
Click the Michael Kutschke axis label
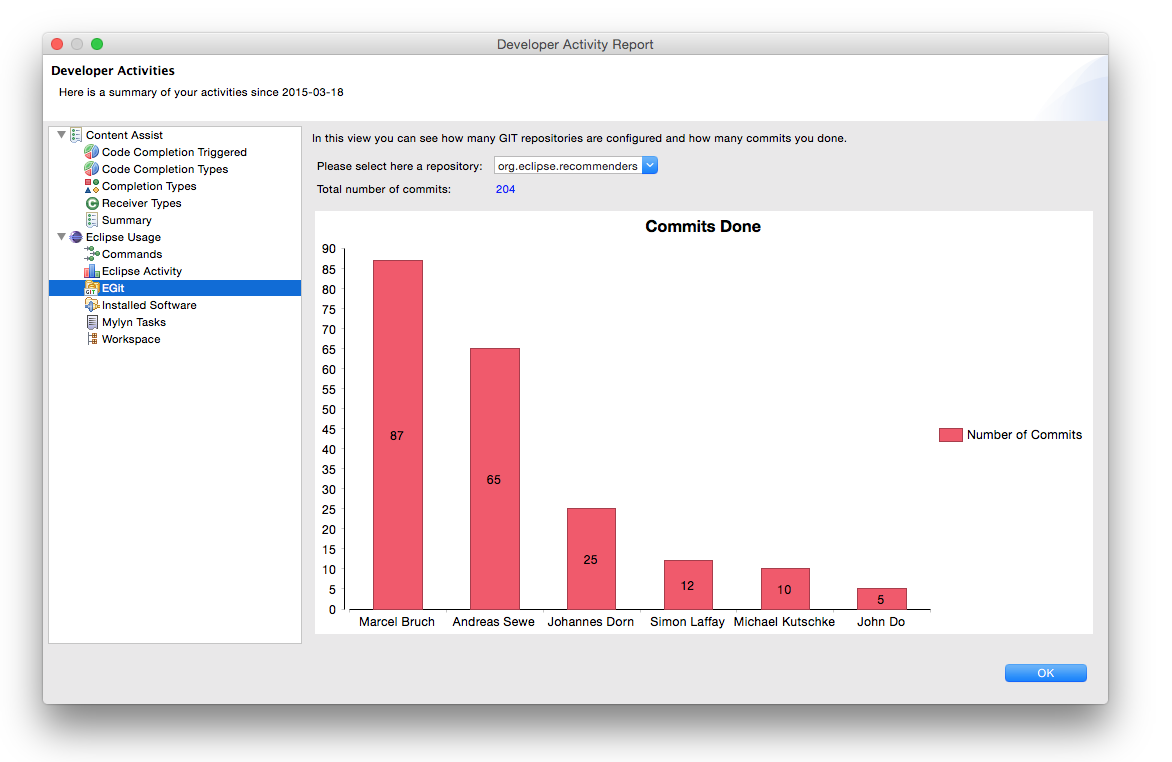tap(784, 622)
